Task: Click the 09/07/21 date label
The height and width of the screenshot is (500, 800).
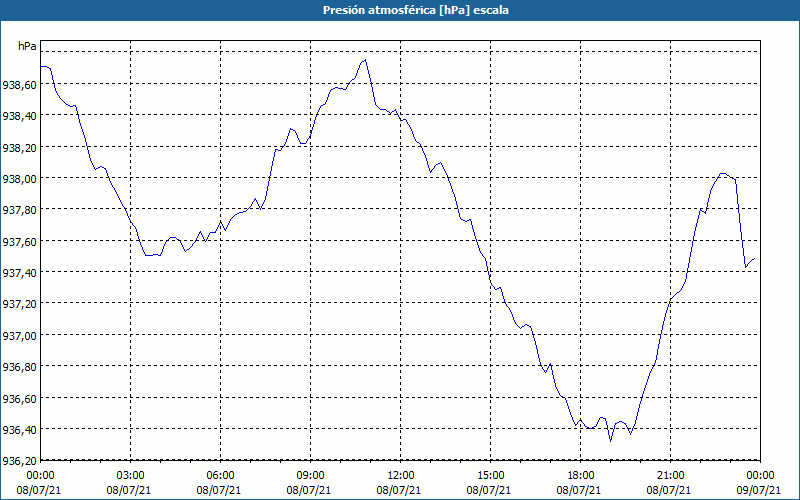Action: pyautogui.click(x=760, y=490)
